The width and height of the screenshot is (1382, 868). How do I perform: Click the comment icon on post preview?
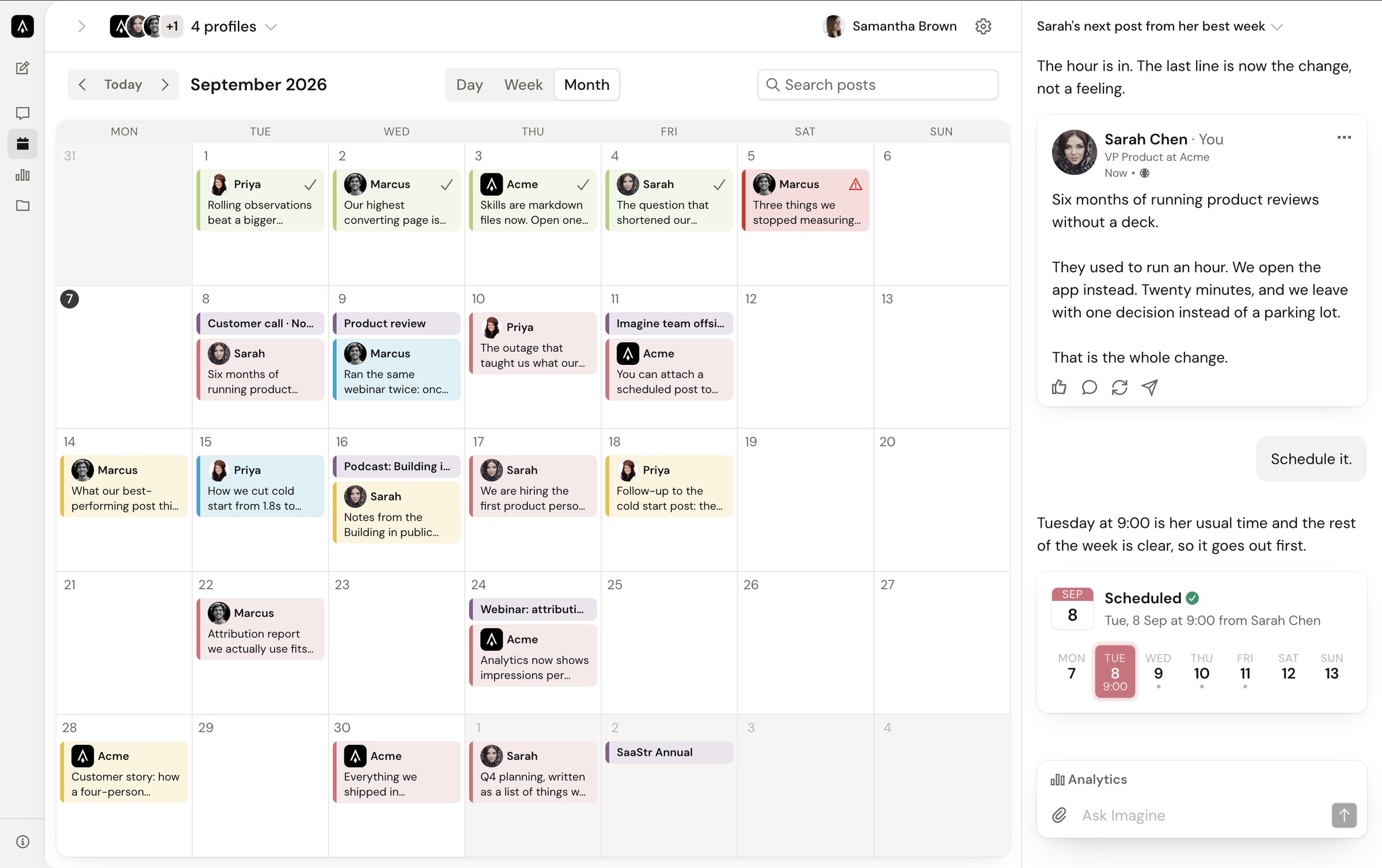coord(1089,387)
